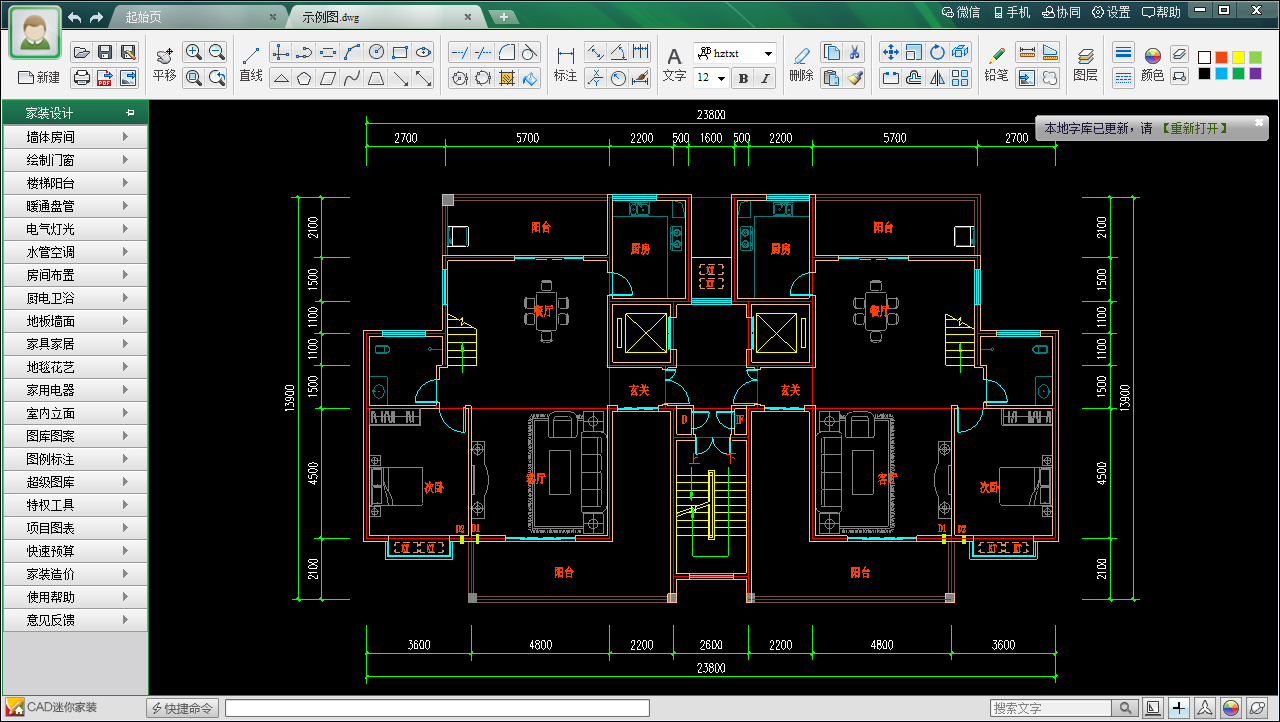Click the scissors cut icon

[x=854, y=52]
